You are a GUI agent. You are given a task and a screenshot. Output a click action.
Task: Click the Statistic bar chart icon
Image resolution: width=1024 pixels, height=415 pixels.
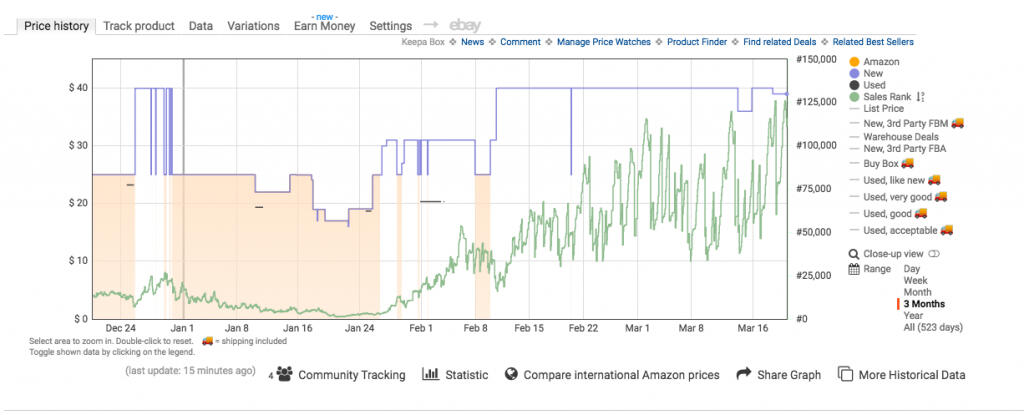(x=431, y=374)
